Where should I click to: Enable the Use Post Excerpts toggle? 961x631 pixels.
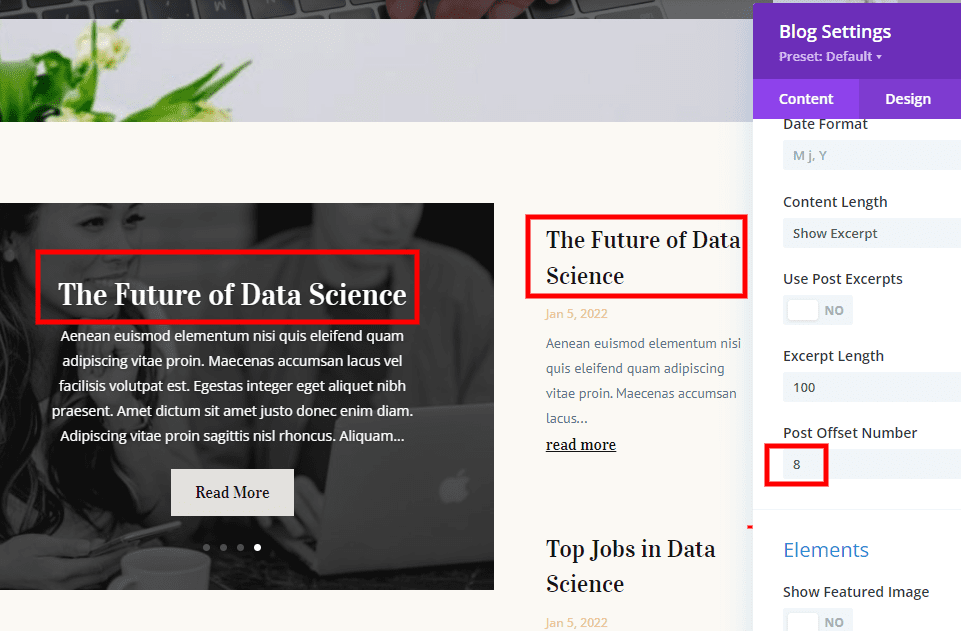tap(818, 310)
